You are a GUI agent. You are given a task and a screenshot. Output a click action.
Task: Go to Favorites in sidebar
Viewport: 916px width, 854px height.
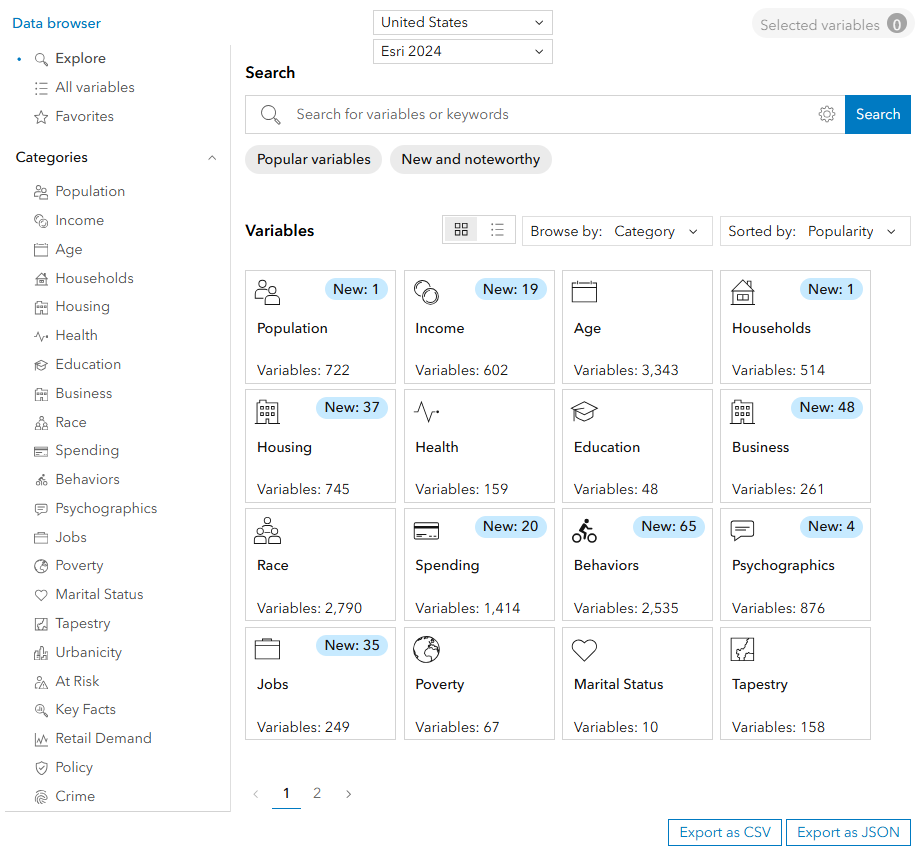click(84, 117)
